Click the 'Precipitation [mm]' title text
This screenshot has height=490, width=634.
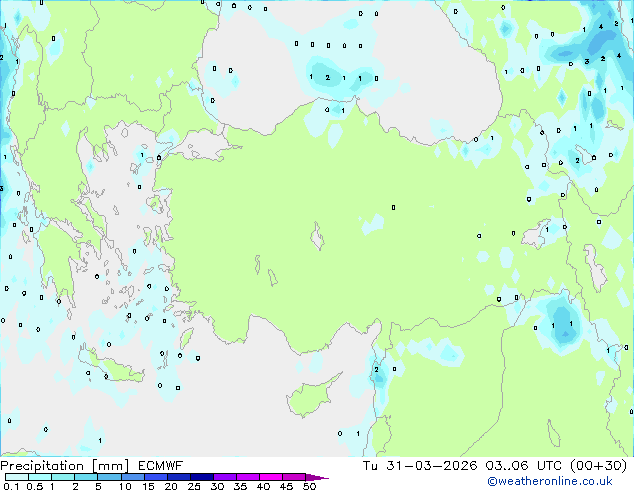tap(64, 466)
